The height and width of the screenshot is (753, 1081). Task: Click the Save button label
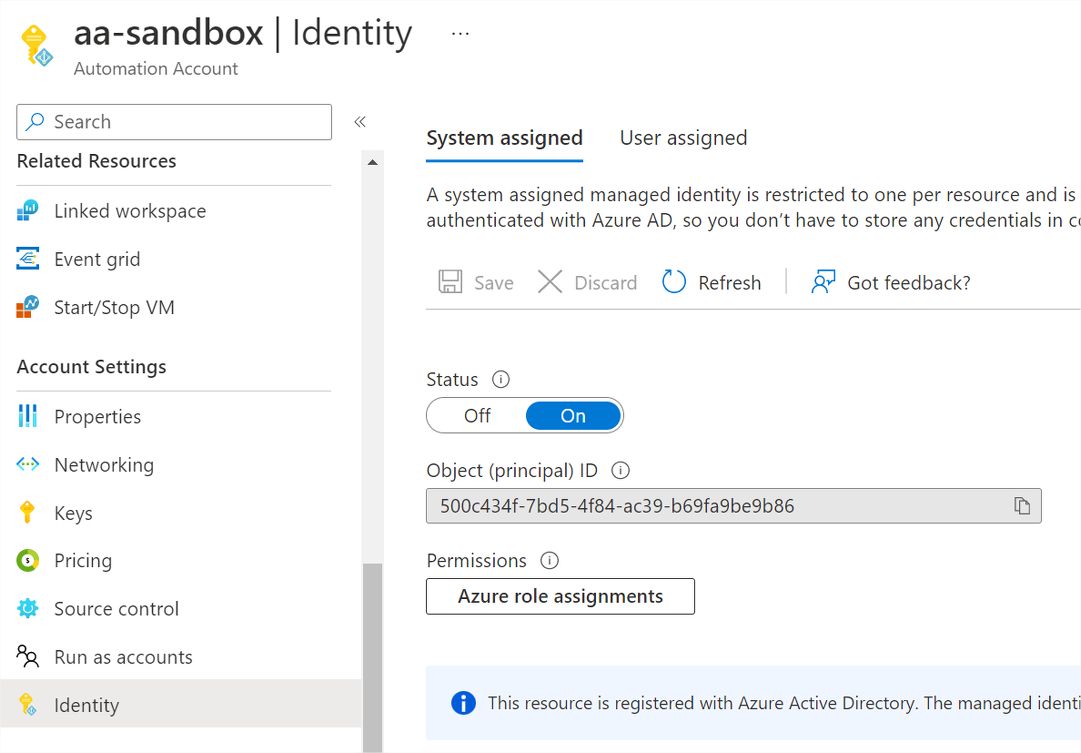(x=494, y=283)
